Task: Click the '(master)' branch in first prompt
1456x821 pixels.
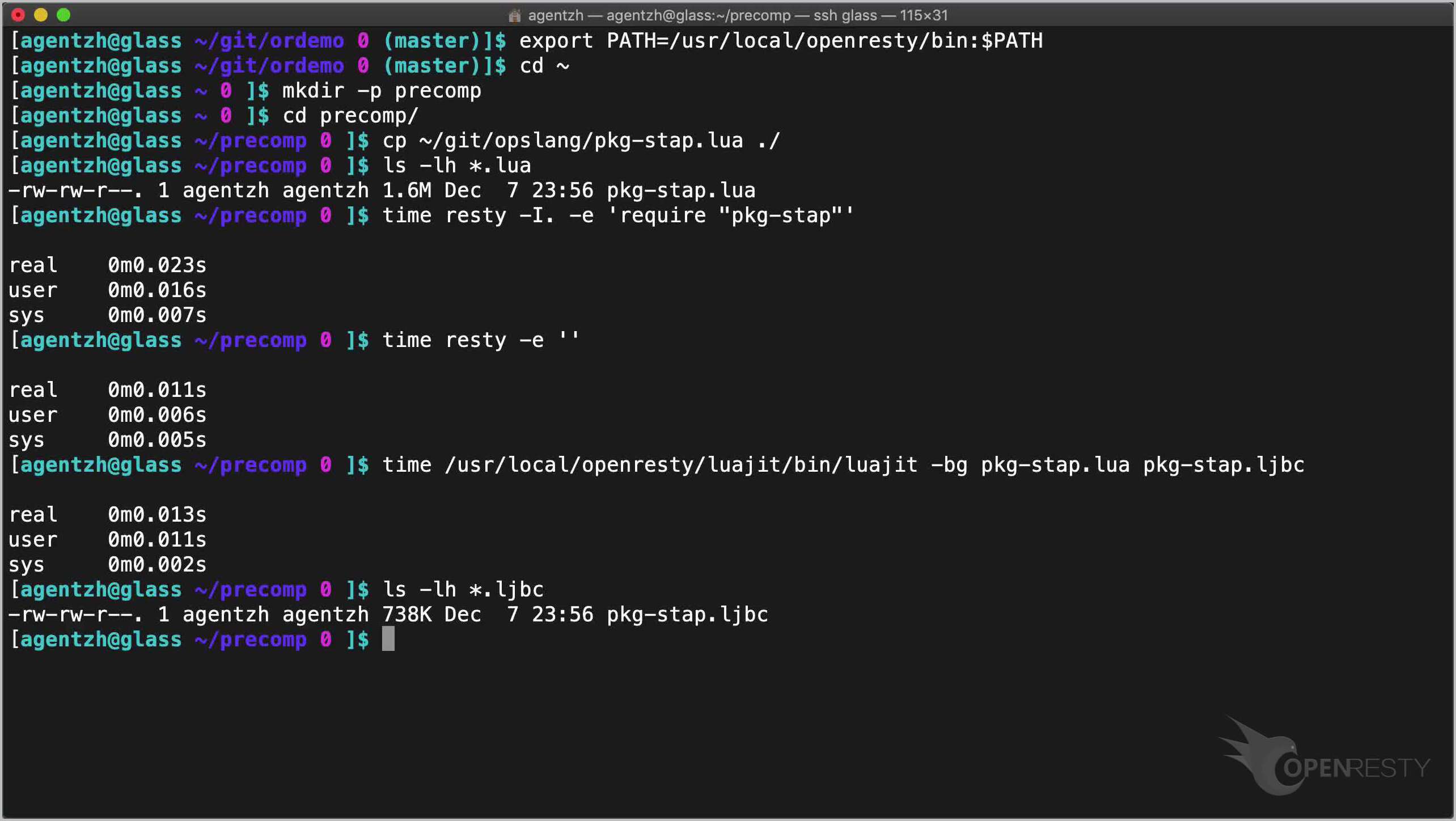Action: point(432,41)
